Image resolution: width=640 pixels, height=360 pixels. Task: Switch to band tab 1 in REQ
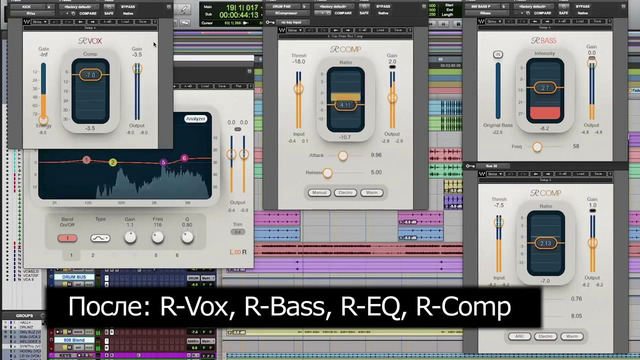[x=71, y=255]
